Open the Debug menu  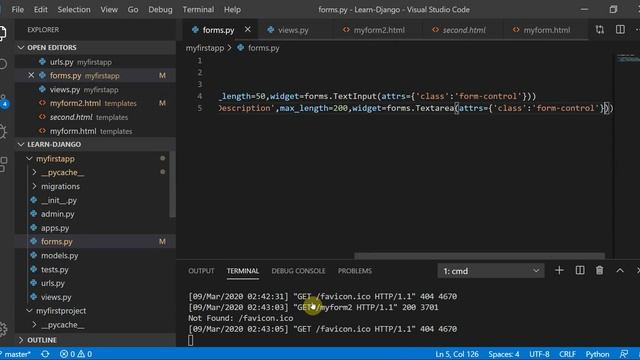point(160,9)
